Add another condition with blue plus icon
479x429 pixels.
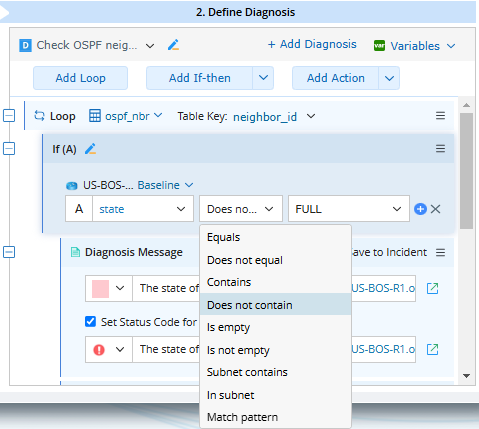(x=420, y=209)
